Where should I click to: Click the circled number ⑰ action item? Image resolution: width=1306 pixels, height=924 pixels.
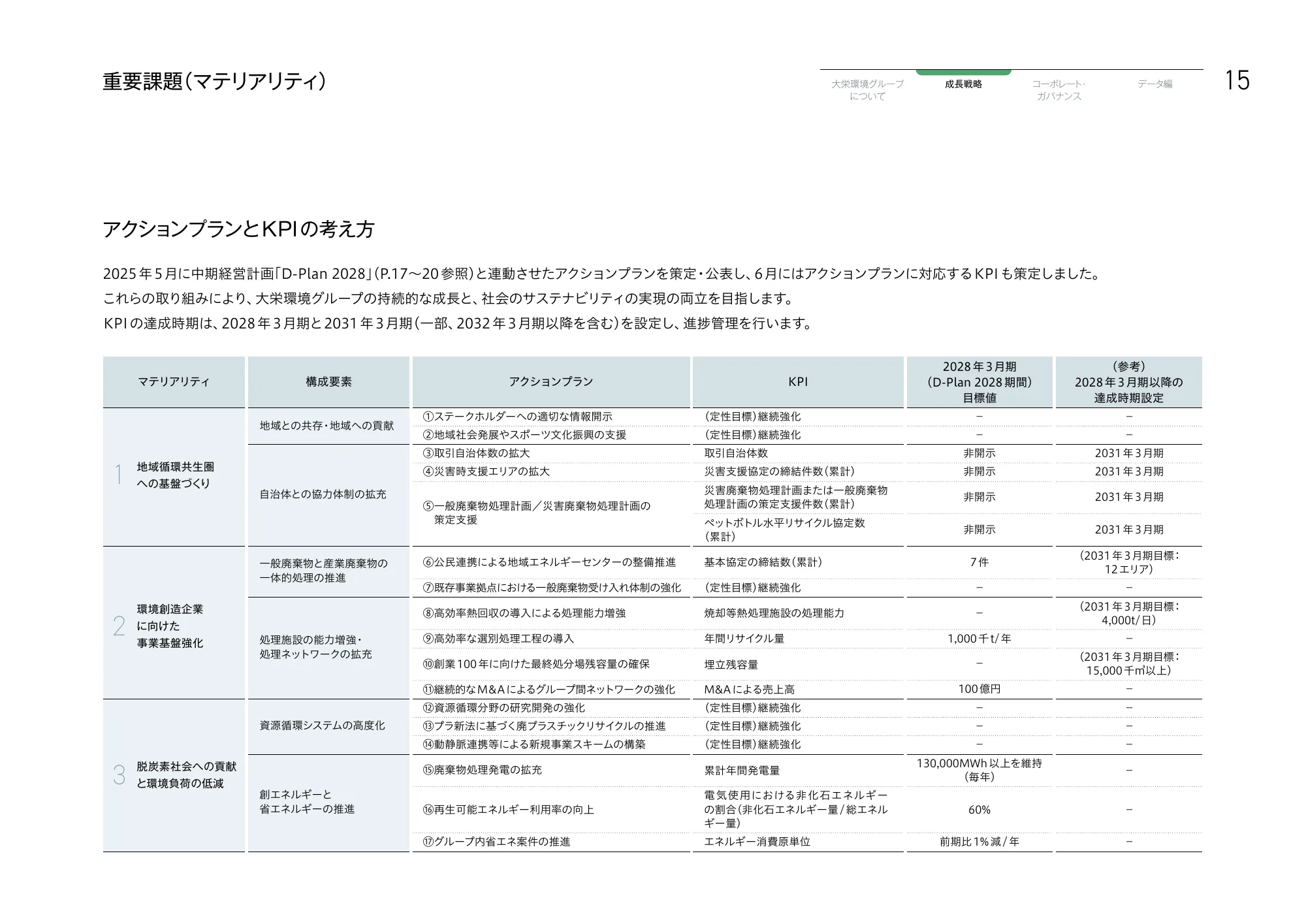498,842
